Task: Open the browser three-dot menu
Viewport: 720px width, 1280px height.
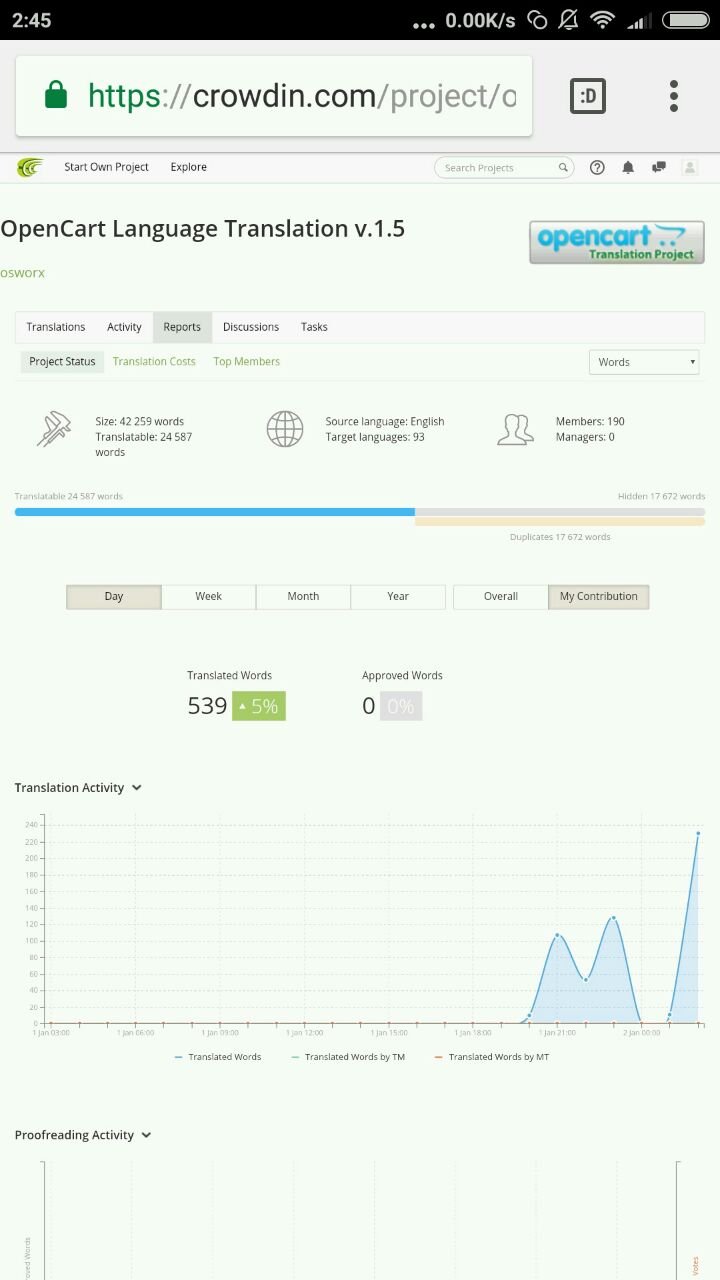Action: point(674,96)
